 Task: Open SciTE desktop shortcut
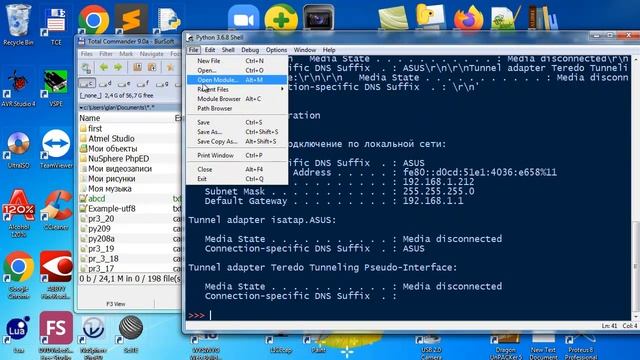131,333
